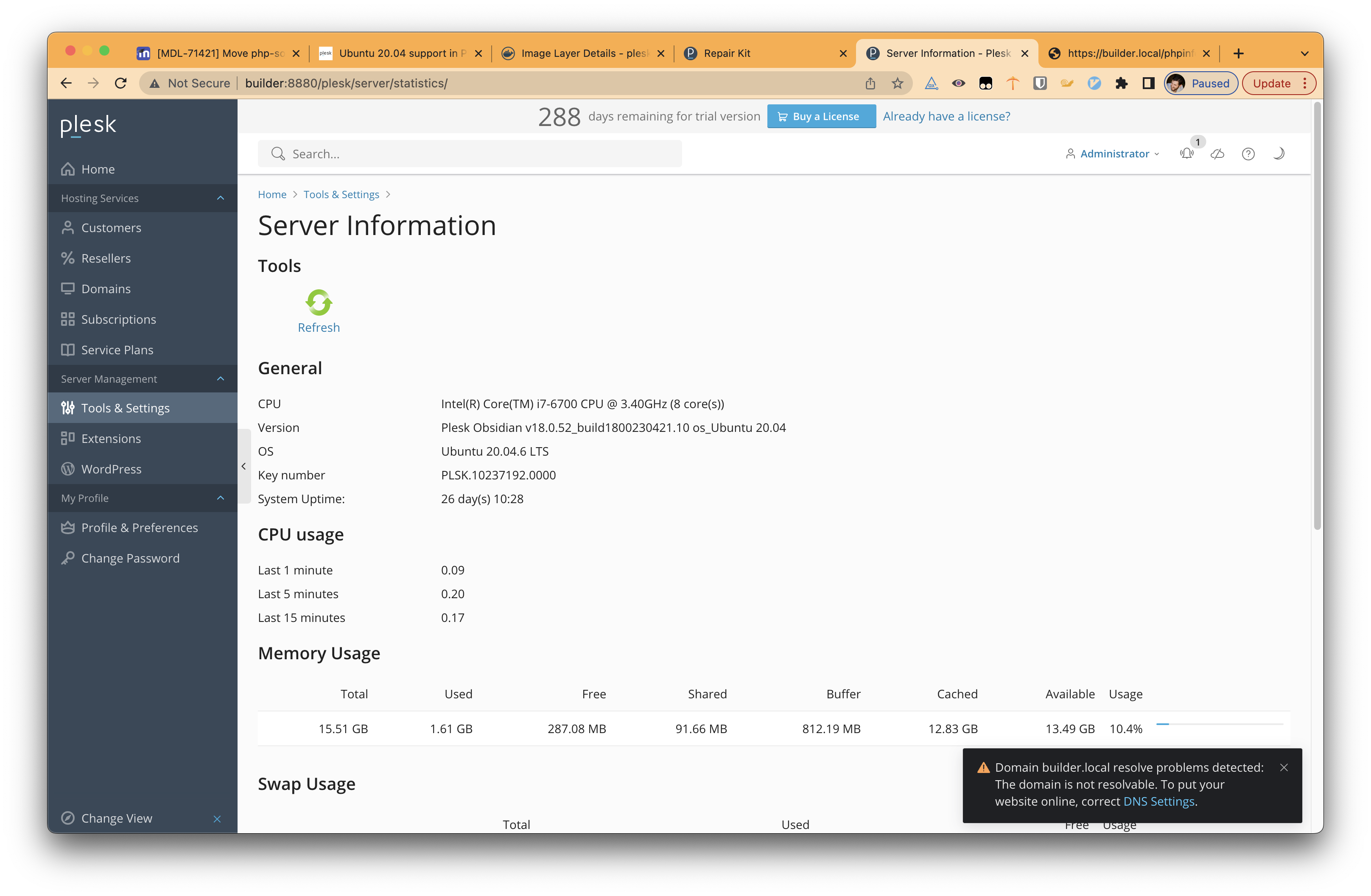Click the green Refresh tool icon
The height and width of the screenshot is (896, 1371).
319,302
